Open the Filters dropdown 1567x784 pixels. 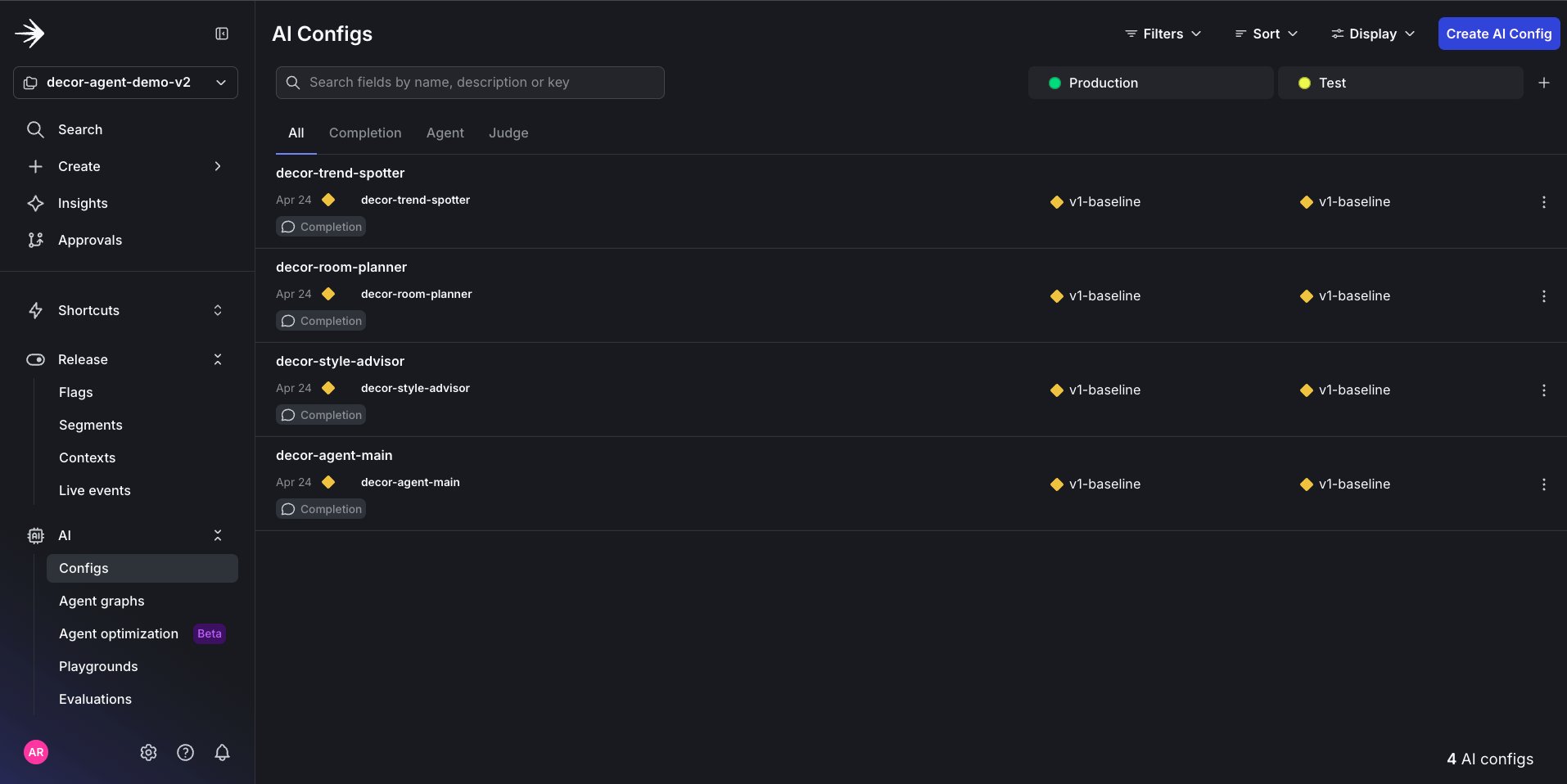[x=1163, y=34]
